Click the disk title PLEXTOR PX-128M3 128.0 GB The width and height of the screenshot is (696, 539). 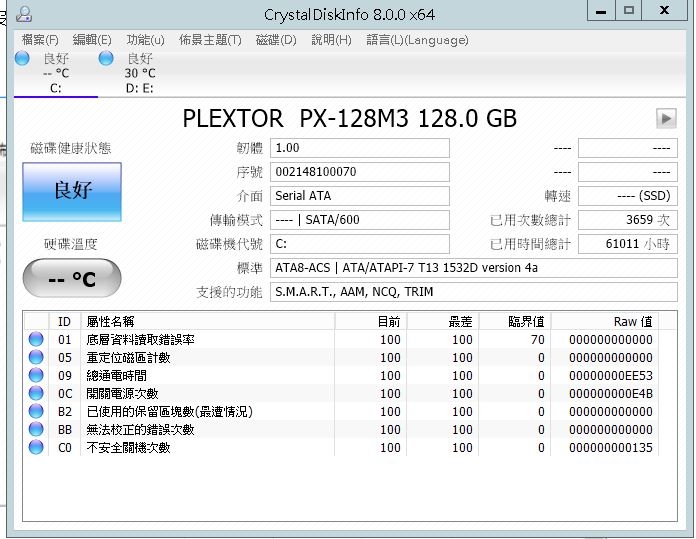click(x=350, y=119)
